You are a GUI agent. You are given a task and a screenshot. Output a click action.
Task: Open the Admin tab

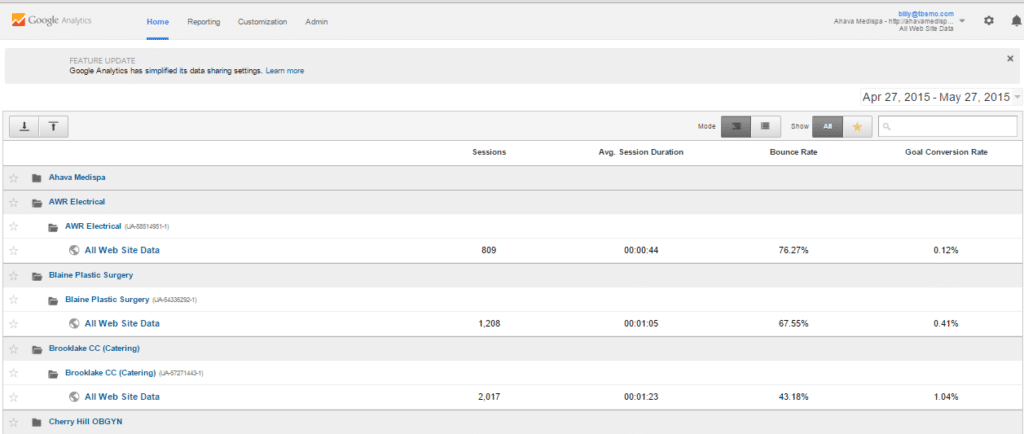[x=317, y=22]
